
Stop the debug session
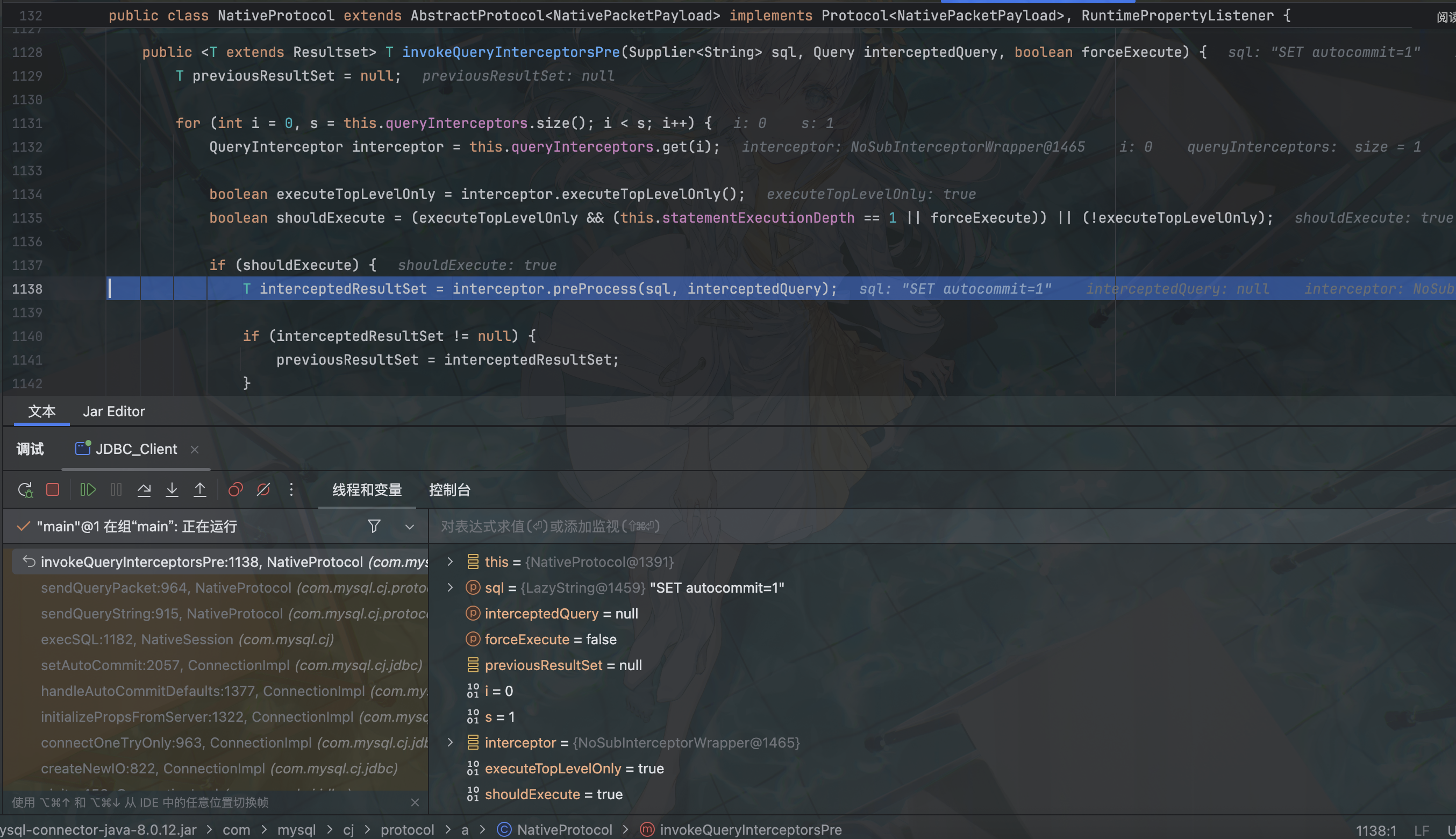(53, 490)
